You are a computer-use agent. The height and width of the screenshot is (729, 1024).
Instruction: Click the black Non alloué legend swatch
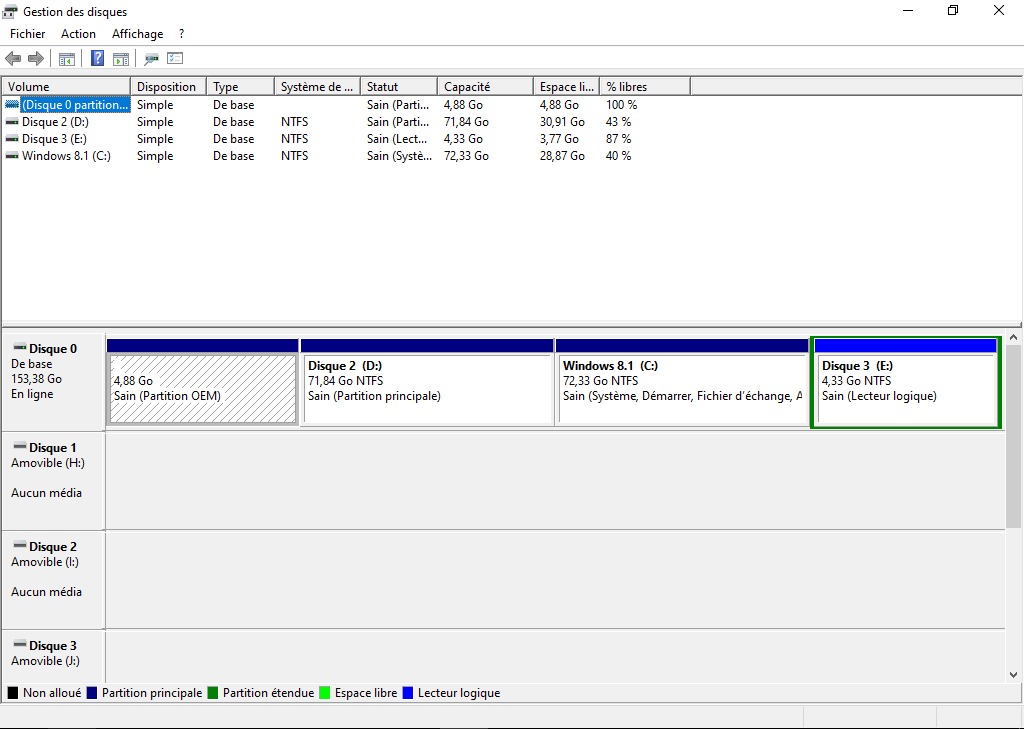(x=12, y=693)
